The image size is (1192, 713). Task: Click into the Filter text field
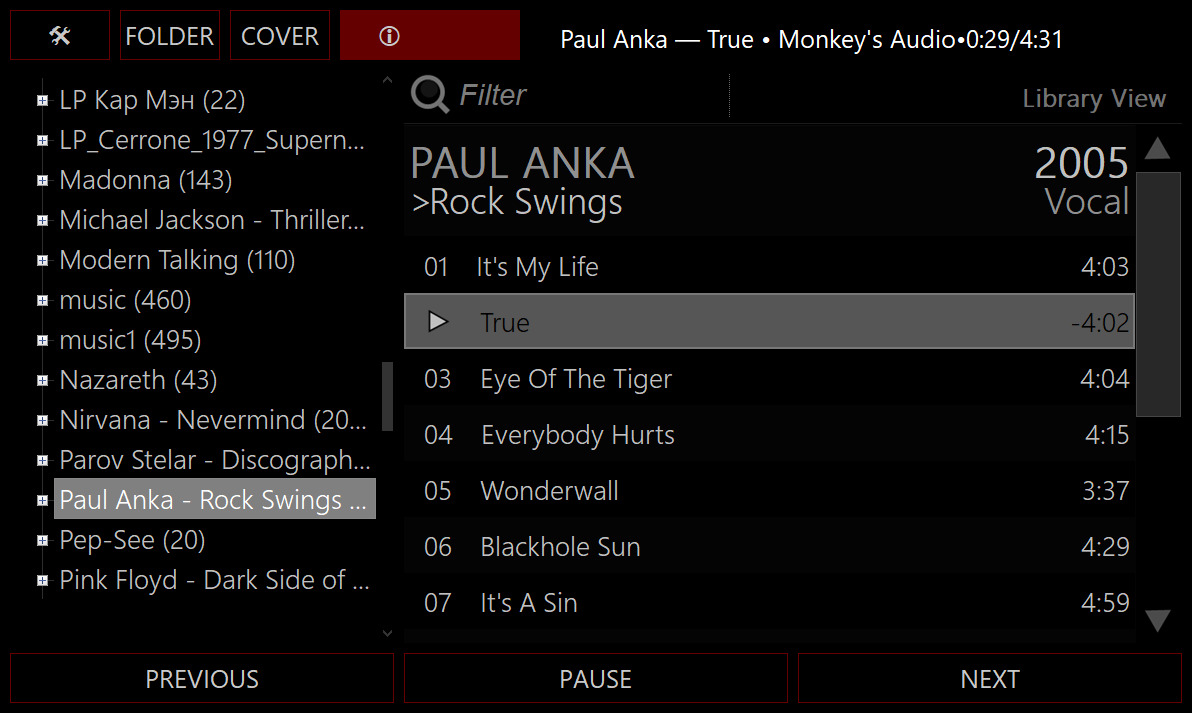[590, 96]
